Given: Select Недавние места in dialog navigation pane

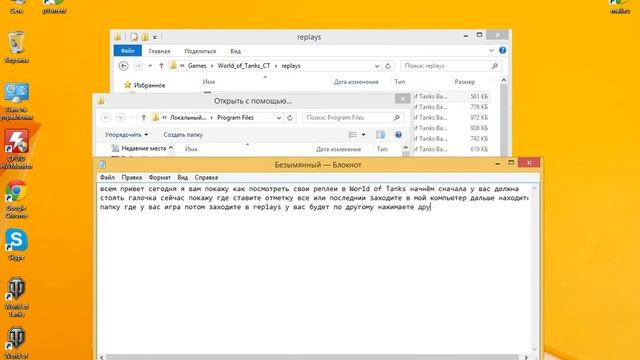Looking at the screenshot, I should [144, 148].
